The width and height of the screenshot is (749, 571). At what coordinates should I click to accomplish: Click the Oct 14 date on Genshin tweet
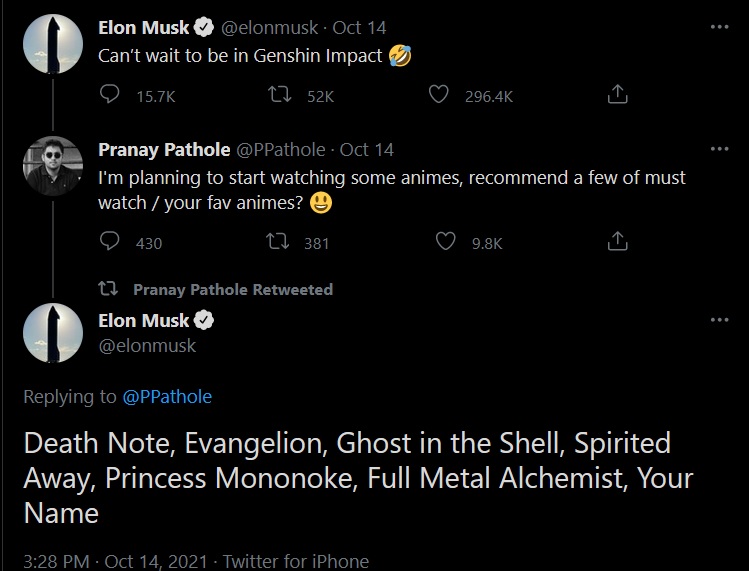[359, 27]
